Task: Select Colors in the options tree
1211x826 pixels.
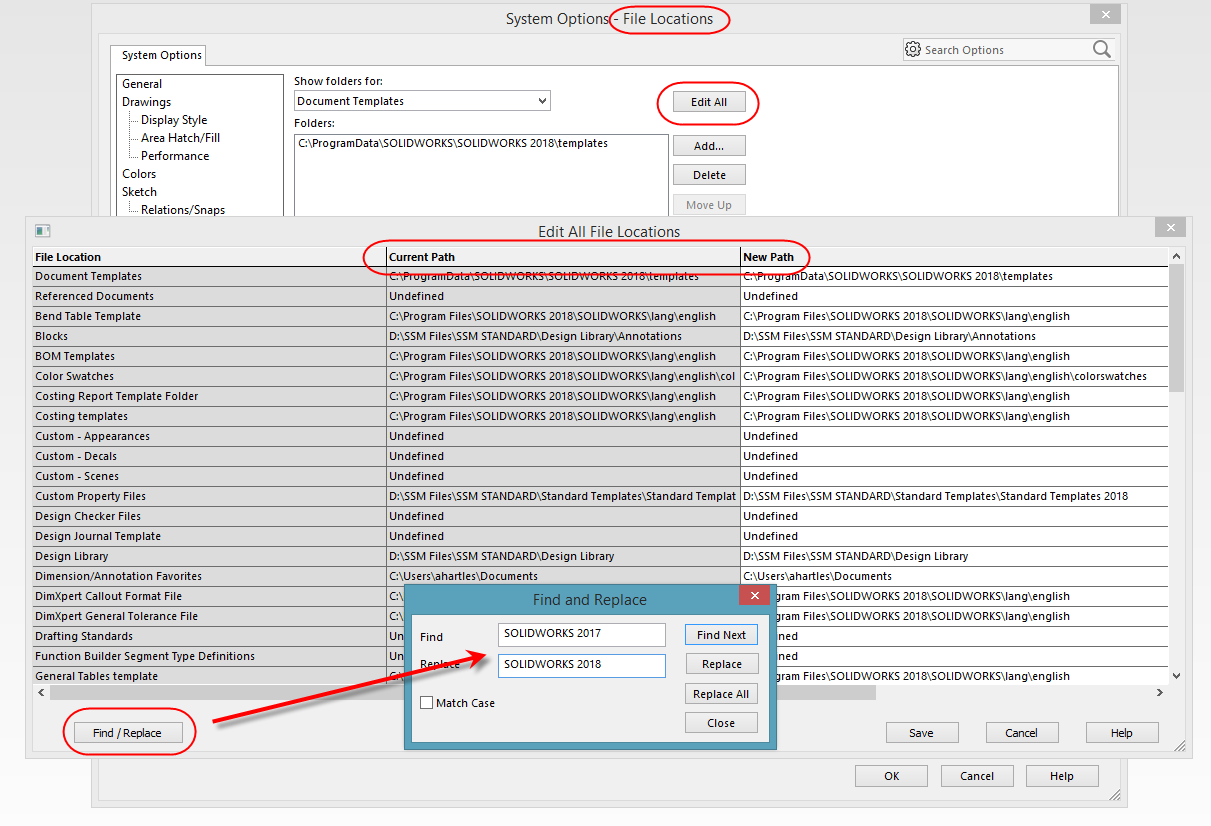Action: pos(139,174)
